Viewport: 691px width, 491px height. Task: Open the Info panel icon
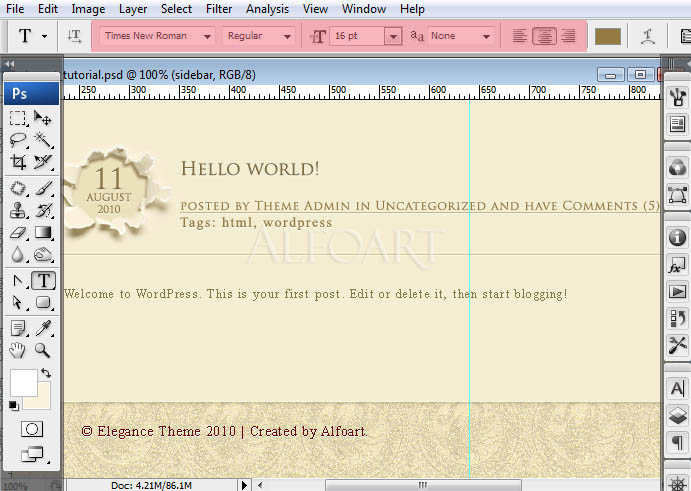point(677,237)
